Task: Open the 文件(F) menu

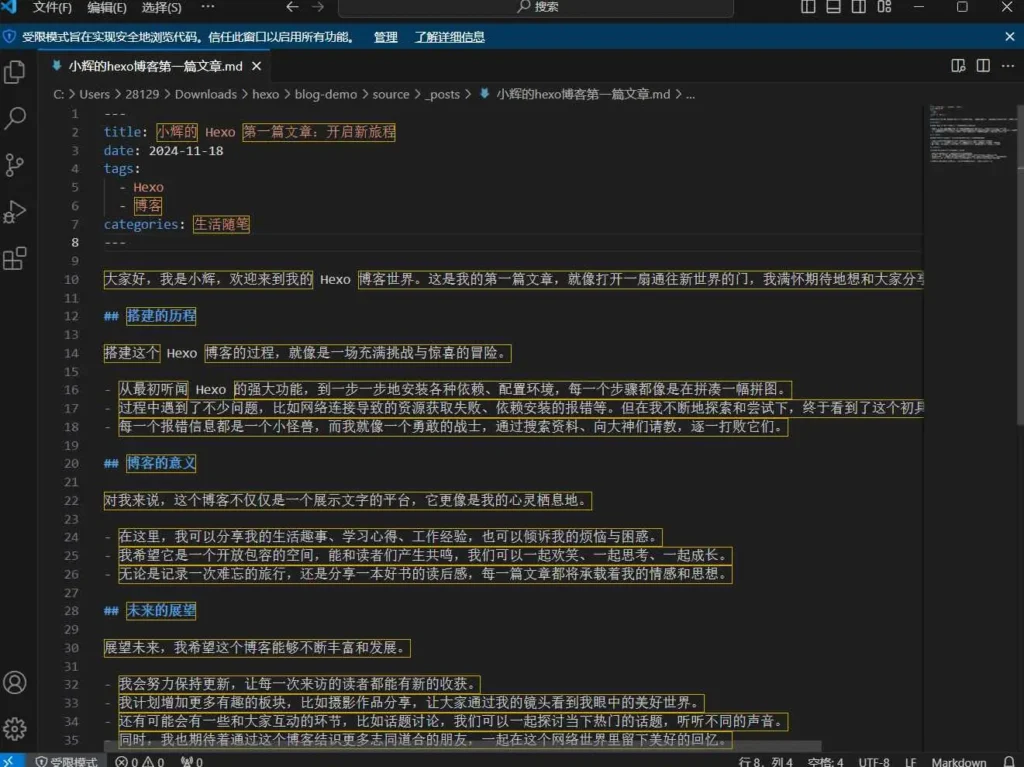Action: [x=52, y=8]
